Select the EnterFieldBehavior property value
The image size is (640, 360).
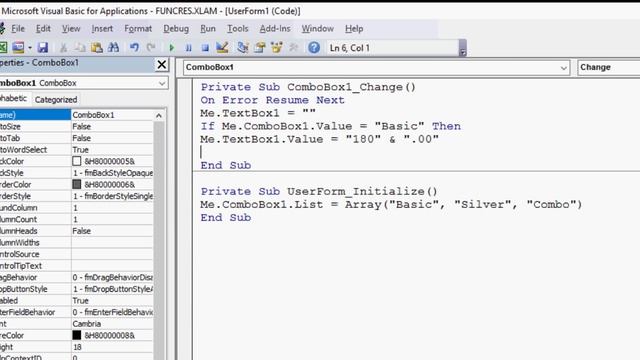click(x=112, y=312)
